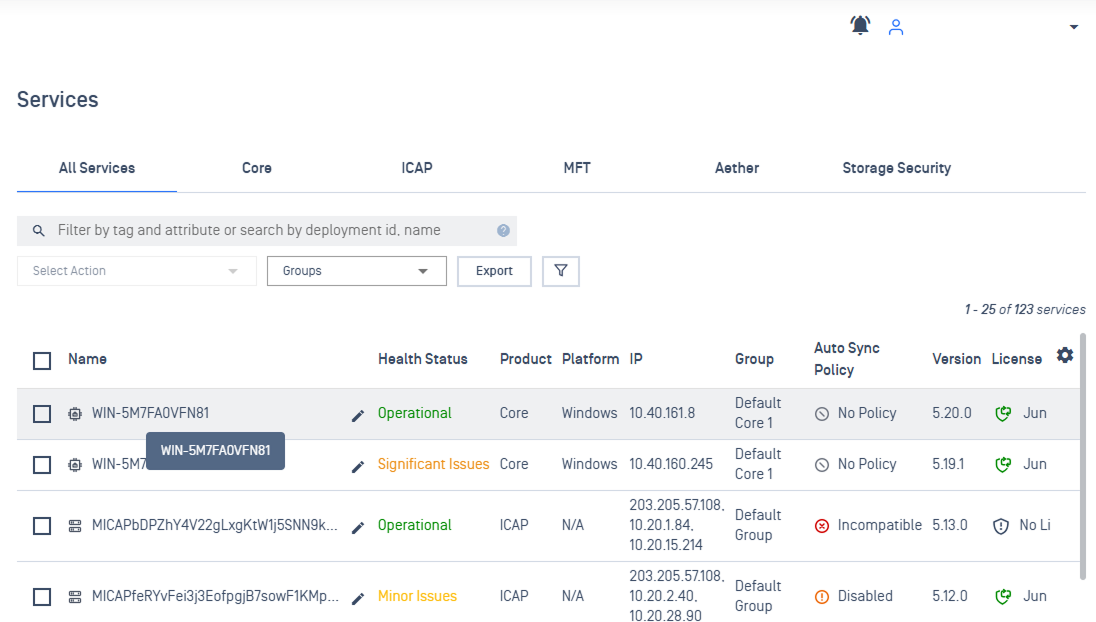Click the Incompatible policy label

[879, 525]
